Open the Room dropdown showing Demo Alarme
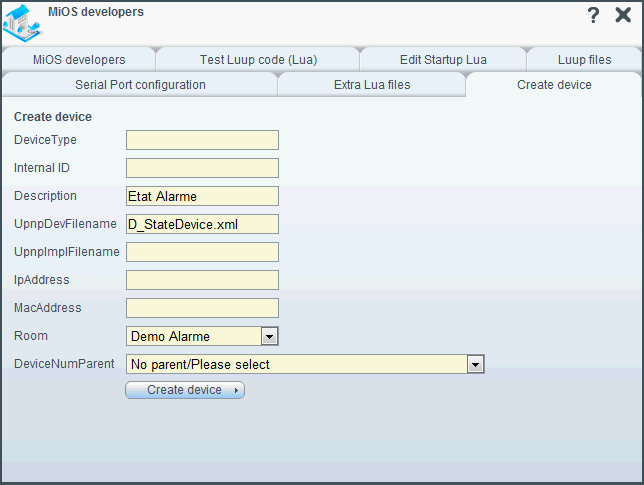The image size is (644, 485). click(x=202, y=336)
